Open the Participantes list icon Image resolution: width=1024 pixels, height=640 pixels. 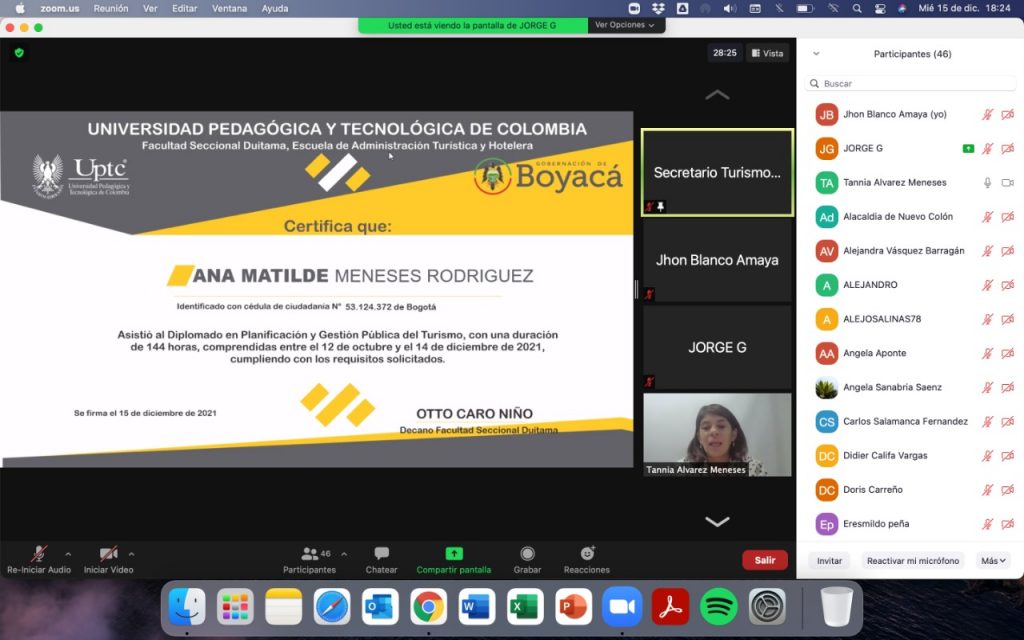click(309, 554)
